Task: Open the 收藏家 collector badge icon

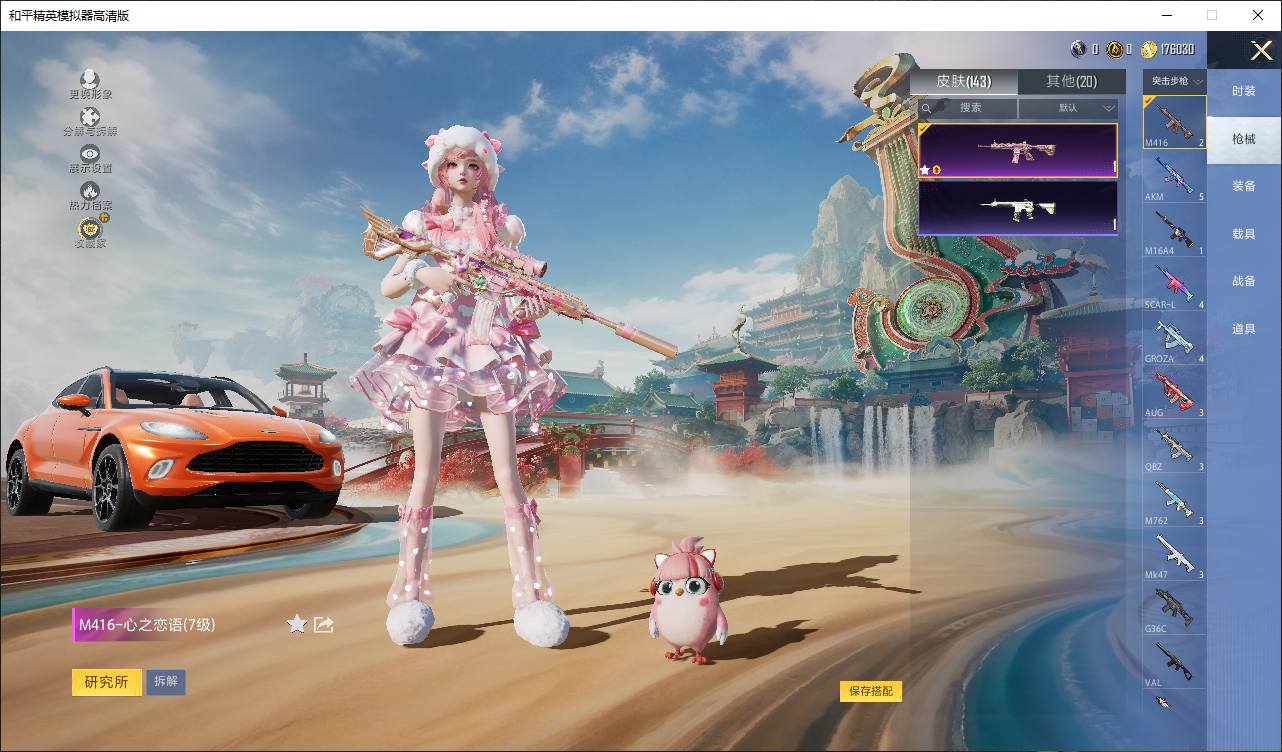Action: 90,230
